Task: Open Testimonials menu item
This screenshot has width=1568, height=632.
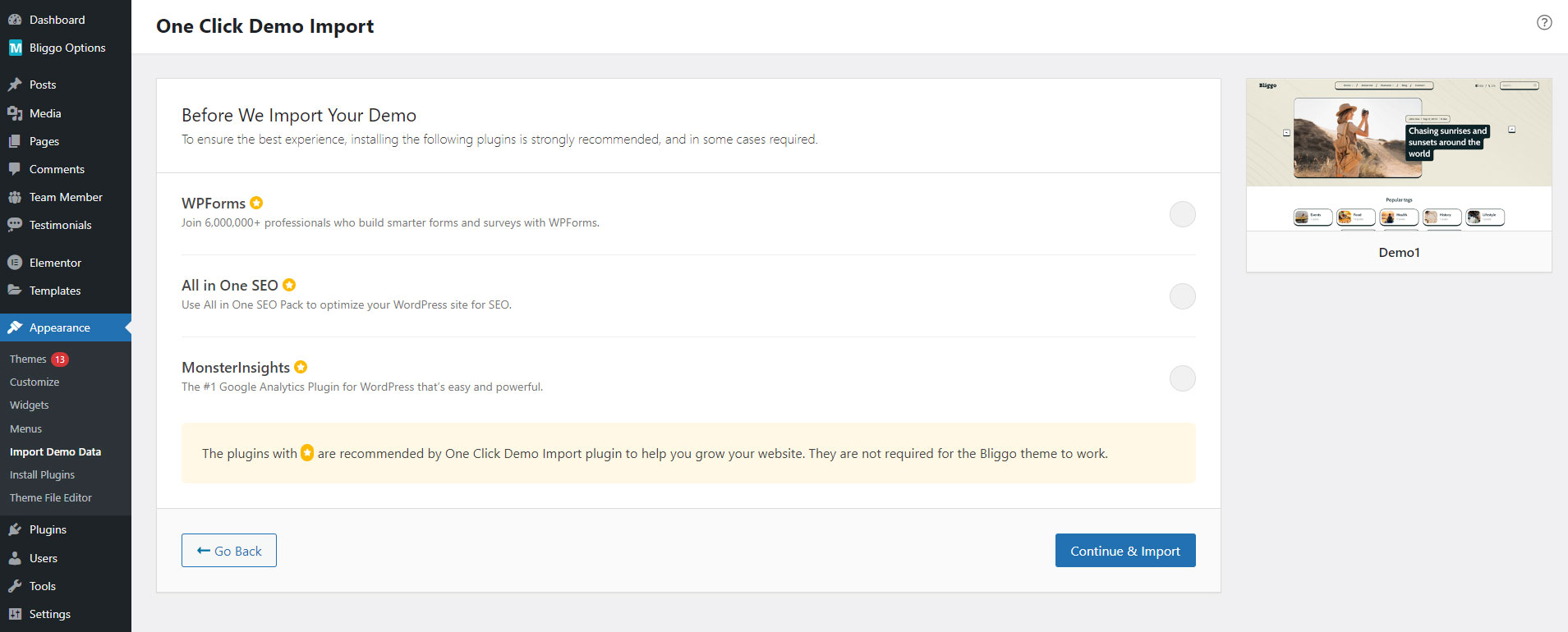Action: pos(66,225)
